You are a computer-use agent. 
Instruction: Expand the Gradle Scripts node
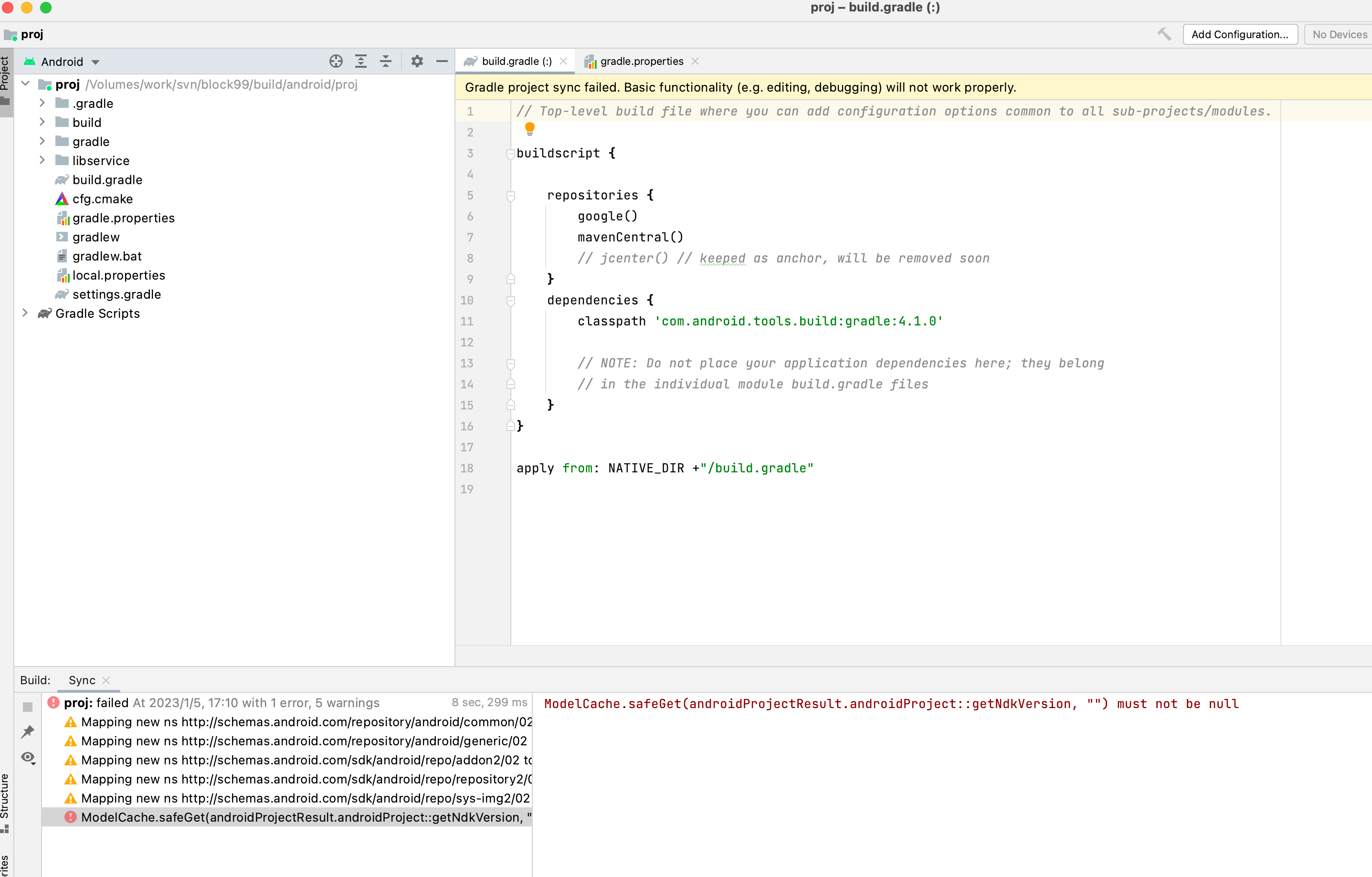(x=25, y=313)
